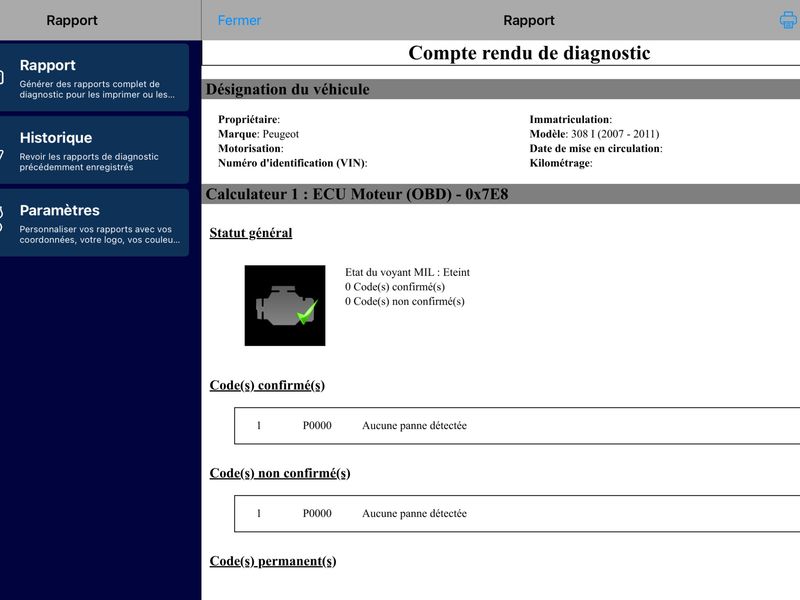Viewport: 800px width, 600px height.
Task: Click the "Propriétaire" field label
Action: coord(249,120)
